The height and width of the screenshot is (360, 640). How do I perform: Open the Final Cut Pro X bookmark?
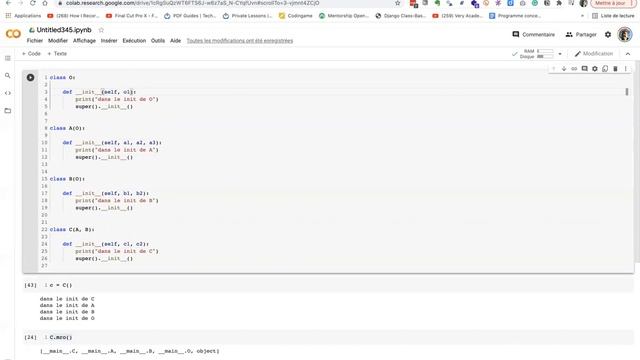pyautogui.click(x=131, y=16)
